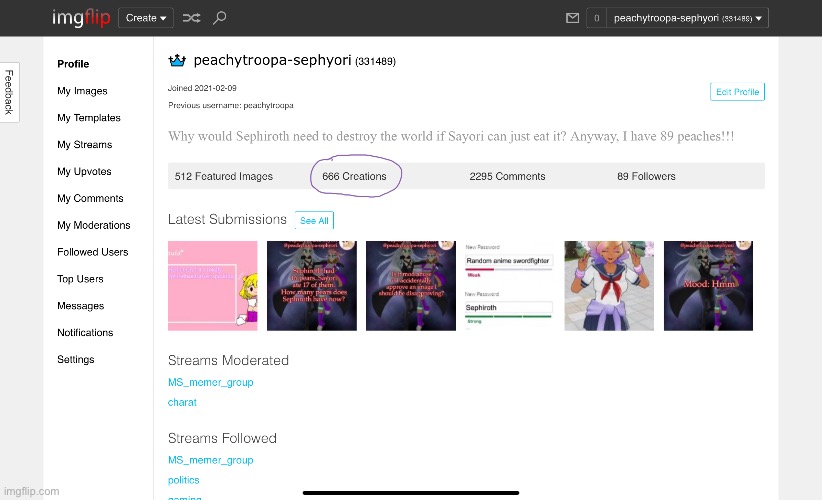Click the 'Why would Sephiroth' tagline
The height and width of the screenshot is (500, 822).
[451, 136]
